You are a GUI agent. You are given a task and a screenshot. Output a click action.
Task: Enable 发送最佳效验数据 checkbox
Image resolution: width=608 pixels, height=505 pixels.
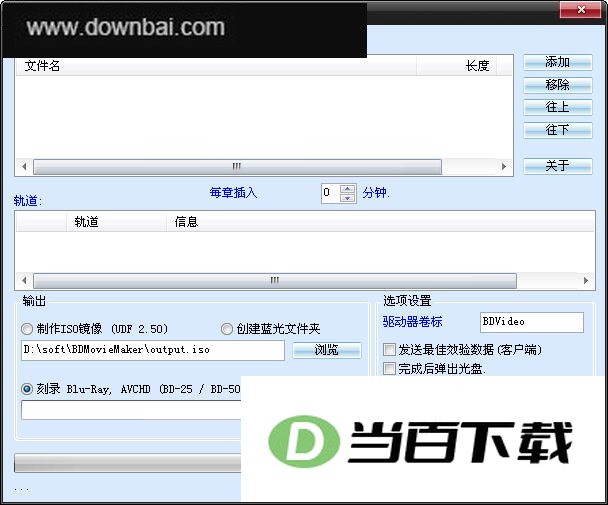pos(389,349)
